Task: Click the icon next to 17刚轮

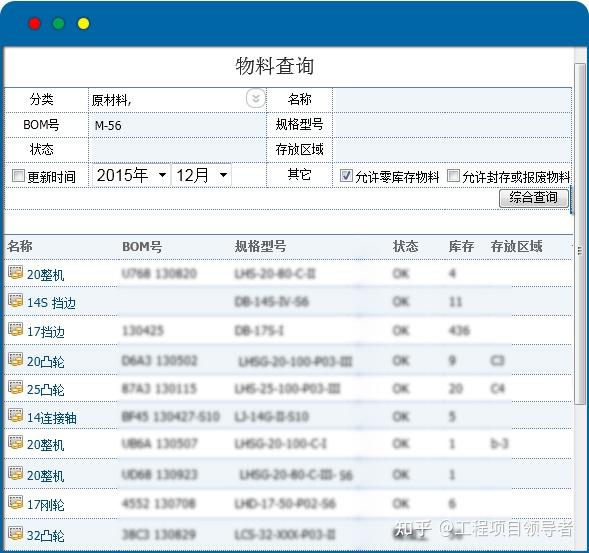Action: tap(15, 502)
